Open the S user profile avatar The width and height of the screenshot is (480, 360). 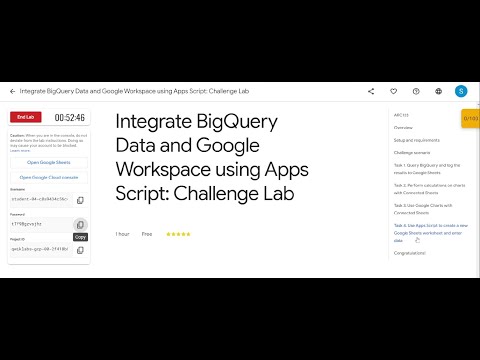point(461,91)
